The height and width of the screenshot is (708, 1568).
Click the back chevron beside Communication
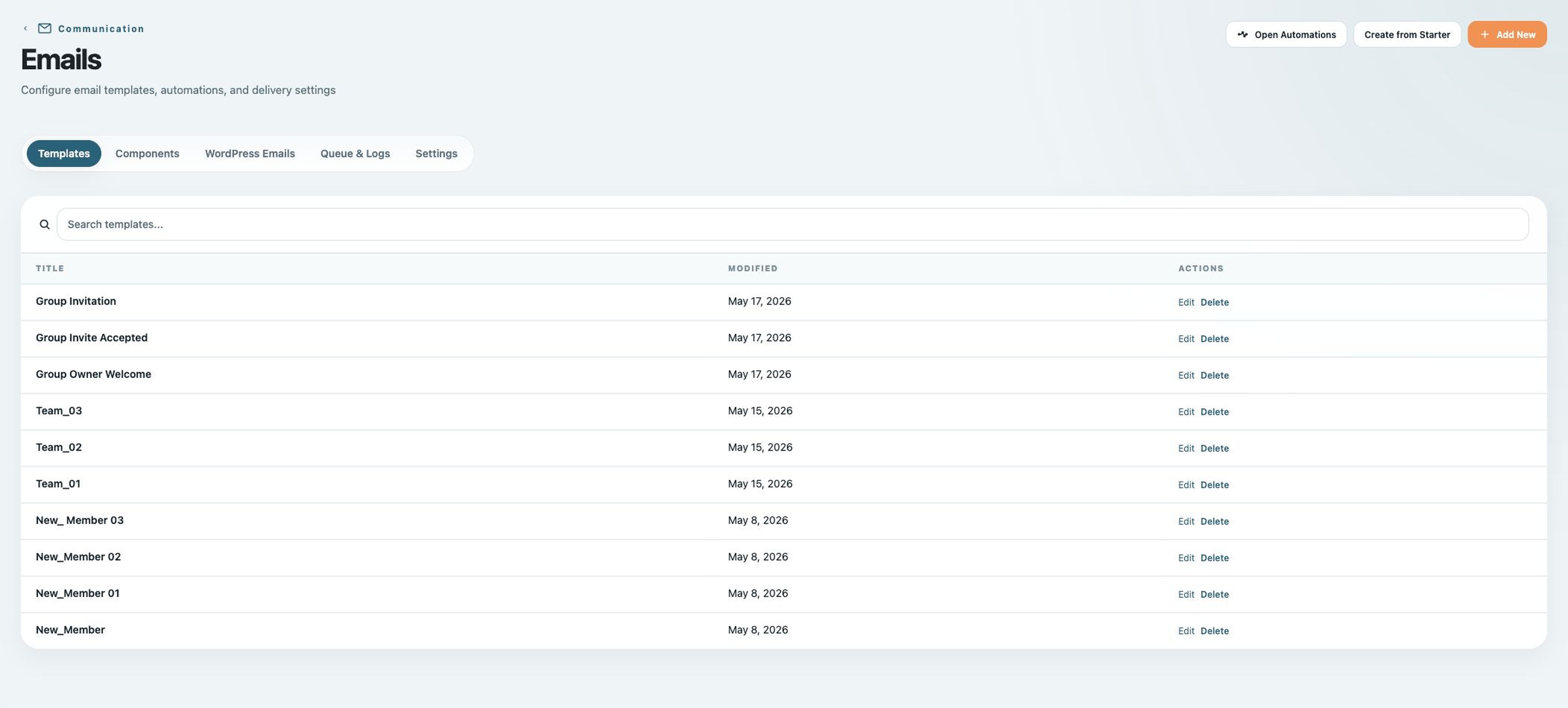[26, 29]
